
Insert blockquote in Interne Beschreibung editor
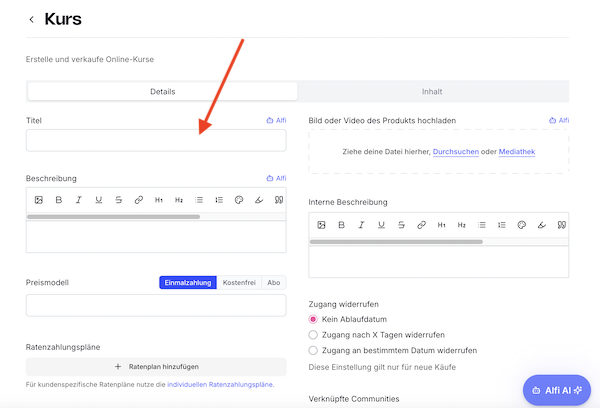click(x=562, y=225)
